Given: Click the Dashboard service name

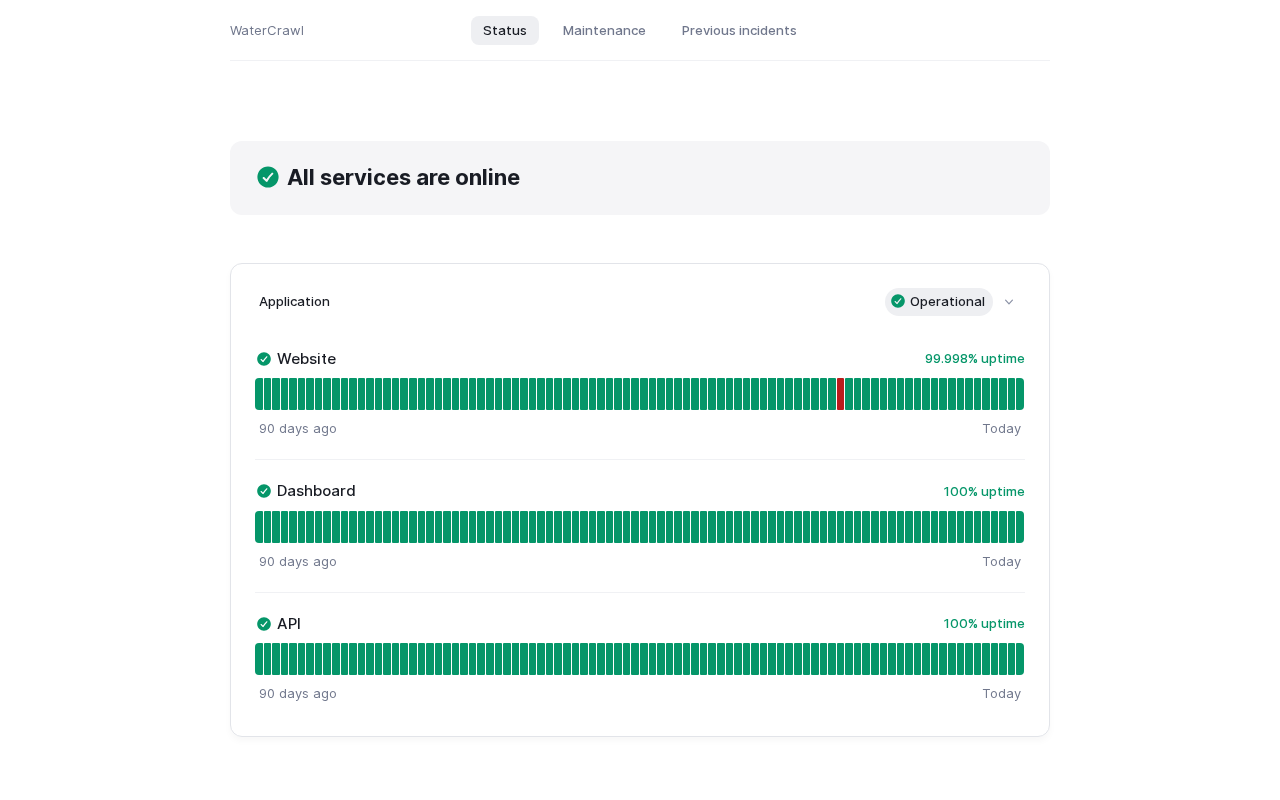Looking at the screenshot, I should click(316, 491).
